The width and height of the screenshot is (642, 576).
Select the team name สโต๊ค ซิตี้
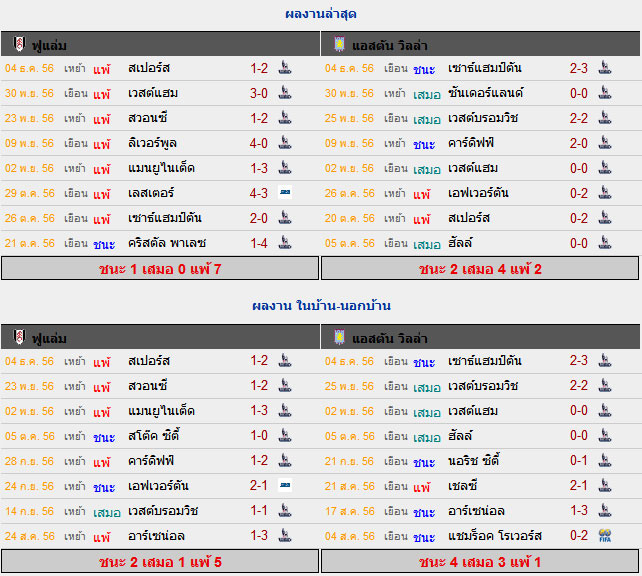(x=153, y=435)
